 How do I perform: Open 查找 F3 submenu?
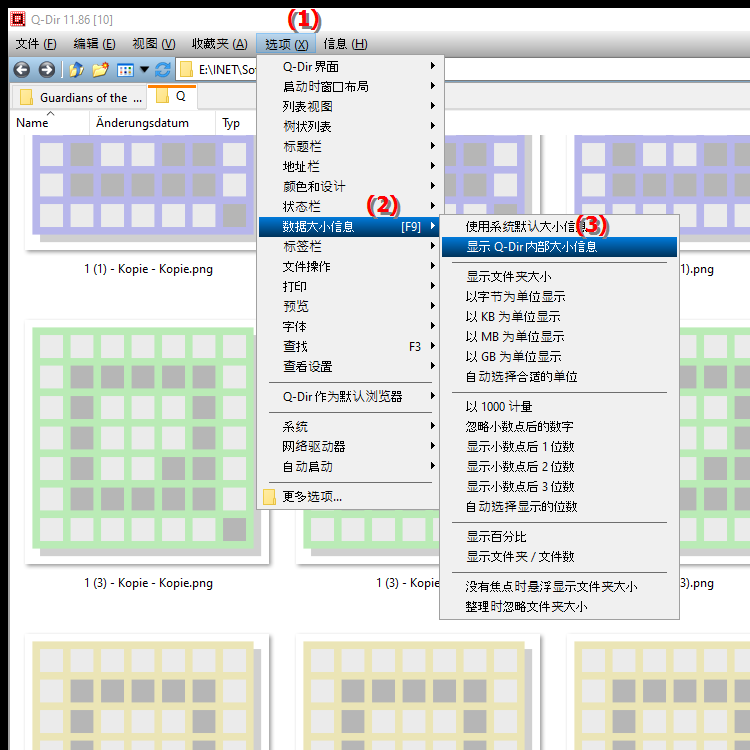point(350,347)
